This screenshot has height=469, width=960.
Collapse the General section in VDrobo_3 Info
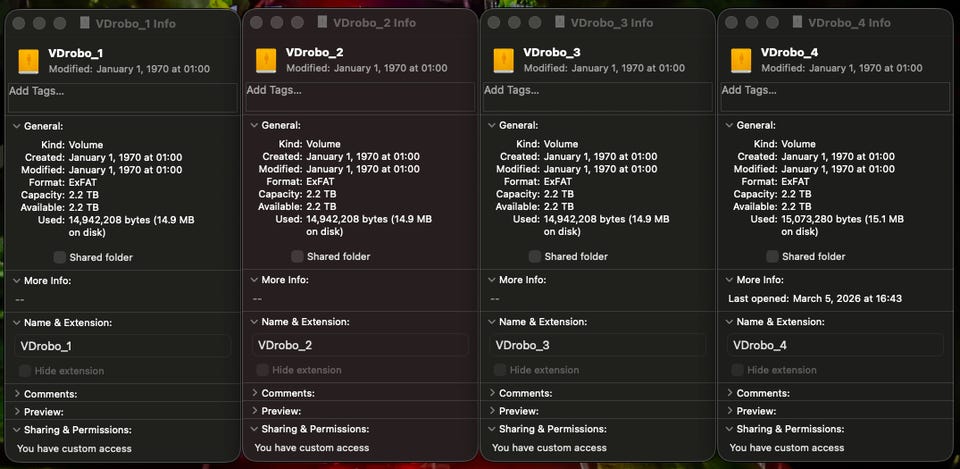492,125
